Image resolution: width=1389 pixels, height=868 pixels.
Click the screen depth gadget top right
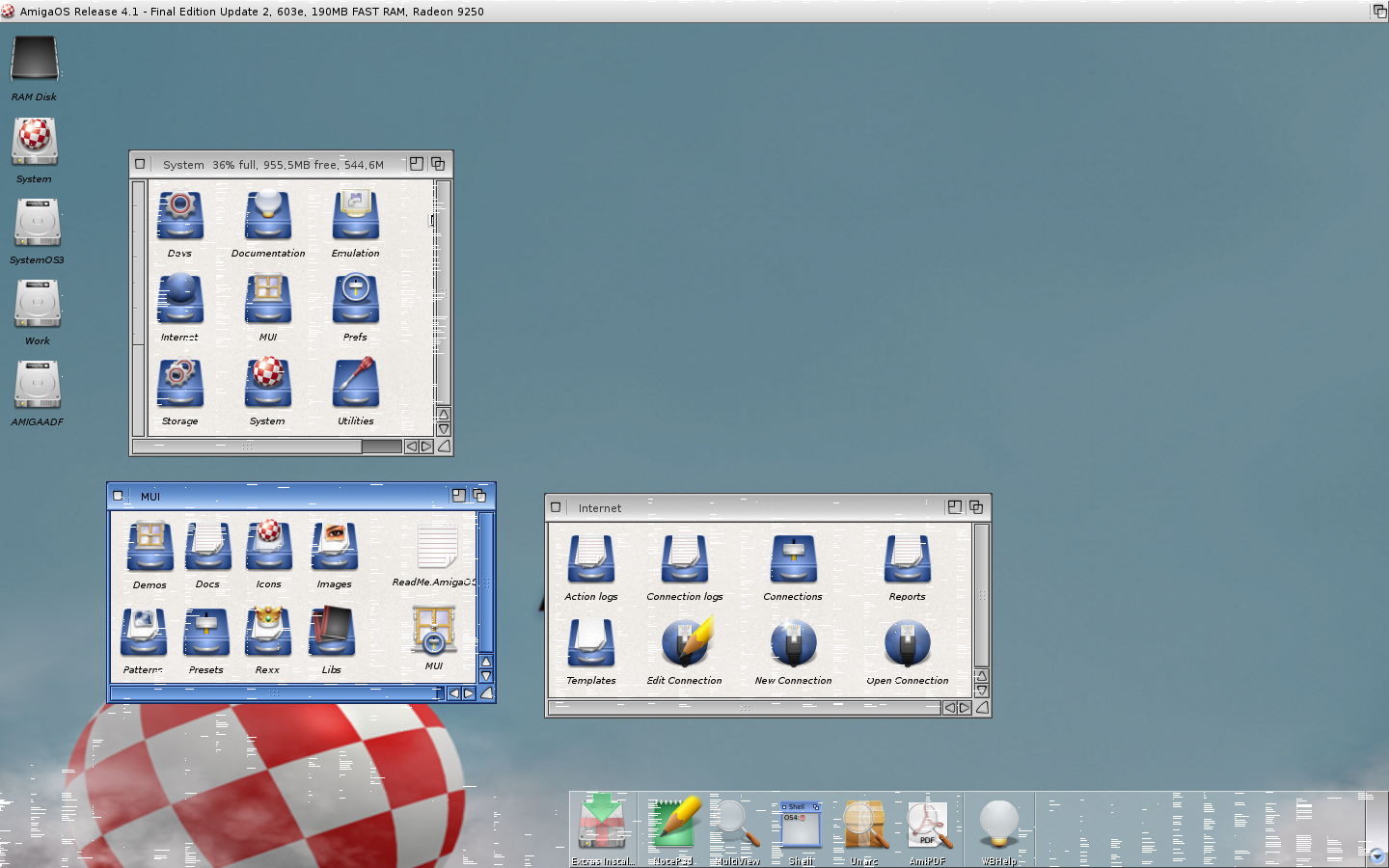coord(1379,11)
